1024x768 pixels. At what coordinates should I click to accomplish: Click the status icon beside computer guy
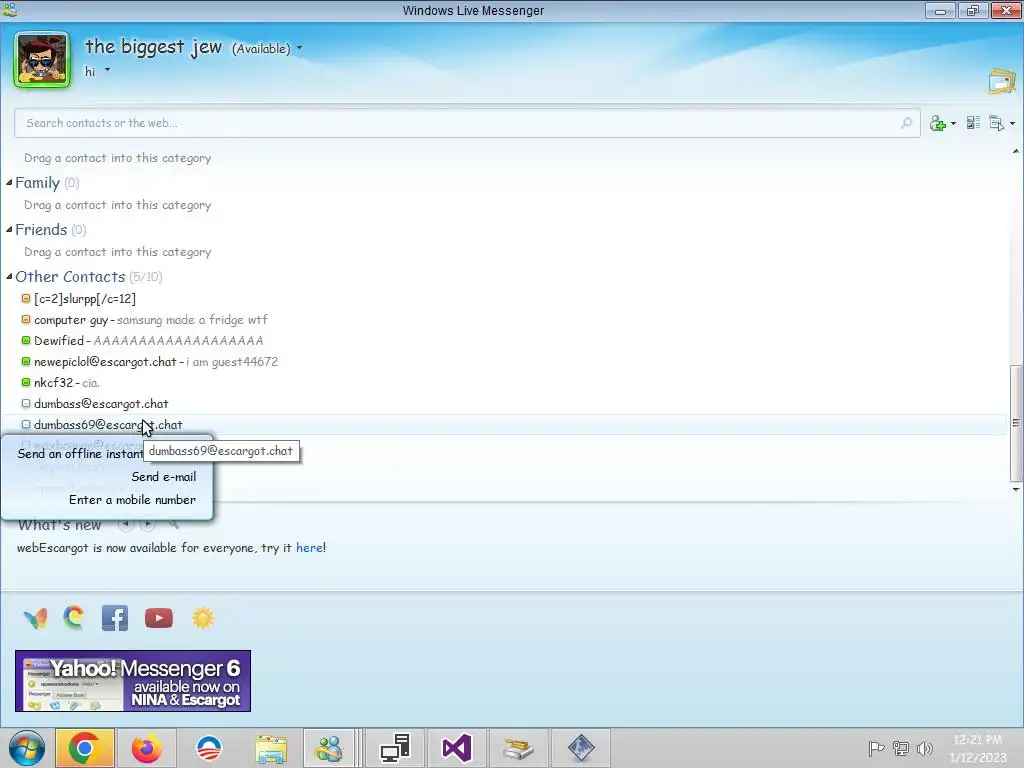26,319
